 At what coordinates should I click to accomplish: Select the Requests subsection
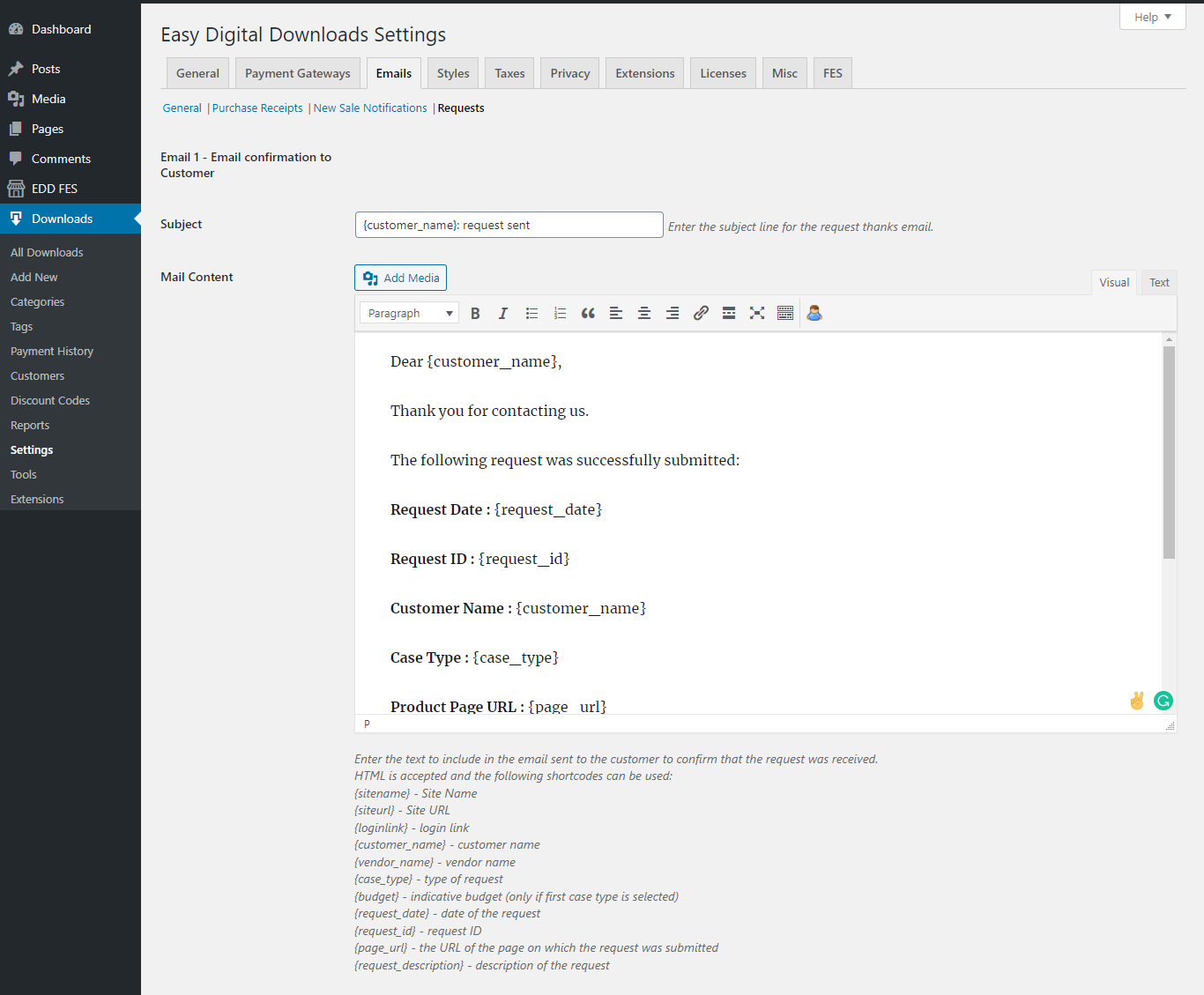click(461, 108)
